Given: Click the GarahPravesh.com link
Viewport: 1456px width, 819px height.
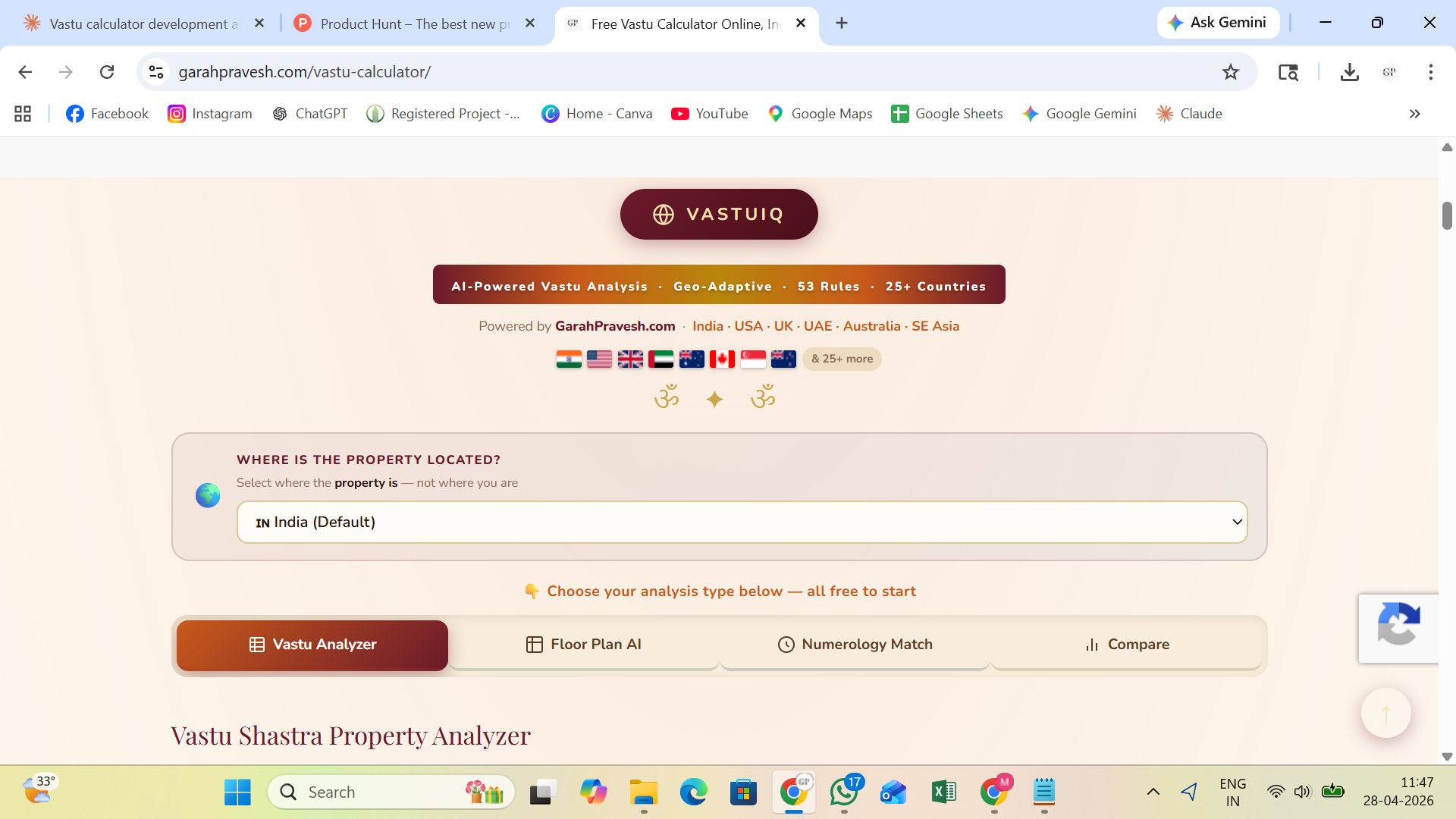Looking at the screenshot, I should click(614, 326).
